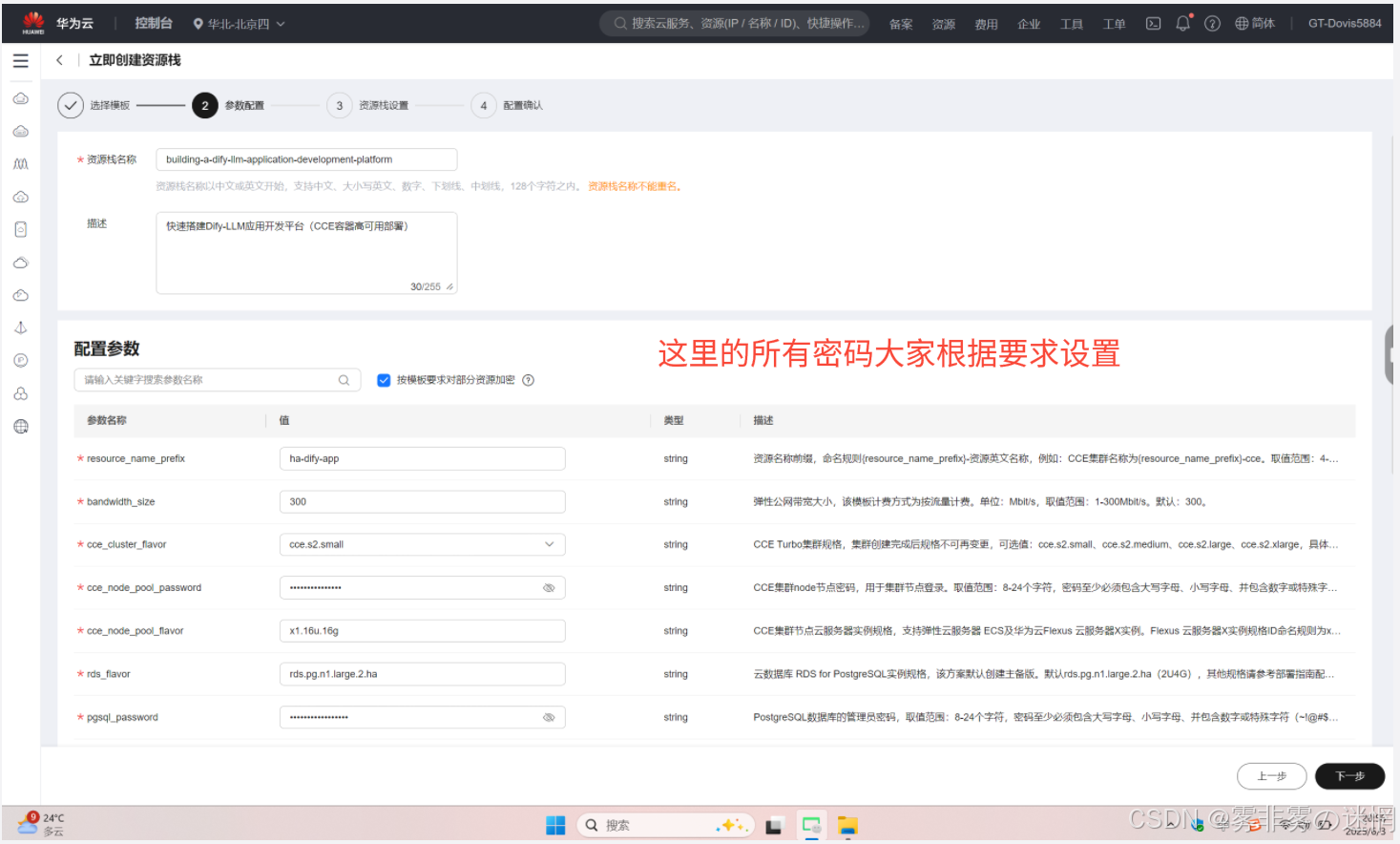Screen dimensions: 1400x844
Task: Click the help question mark in header
Action: (1212, 24)
